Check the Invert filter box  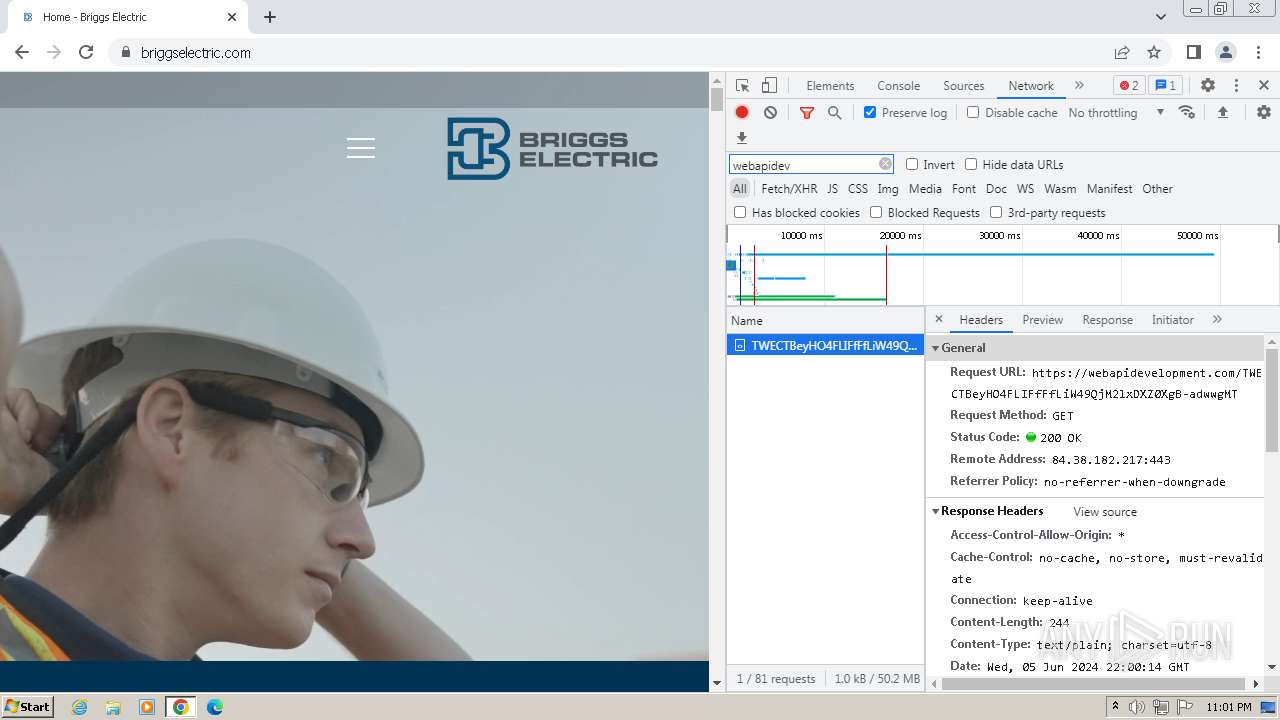[912, 164]
